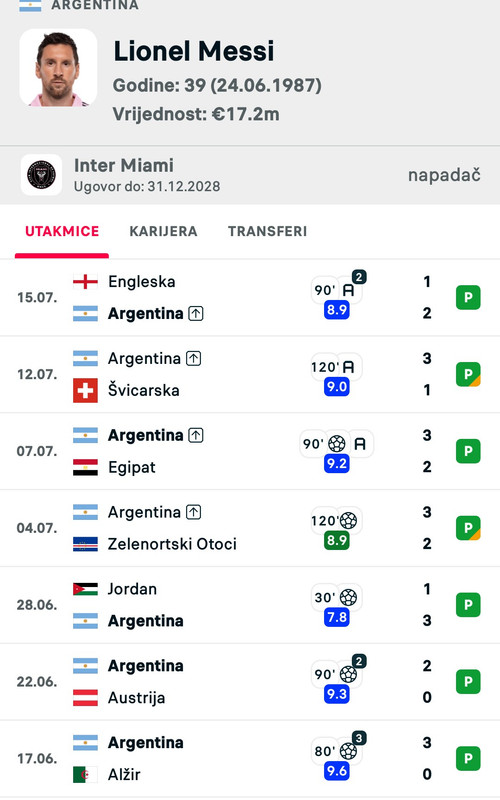Tap the advancing arrow icon beside Argentina vs Egipat
The width and height of the screenshot is (500, 800).
tap(196, 435)
